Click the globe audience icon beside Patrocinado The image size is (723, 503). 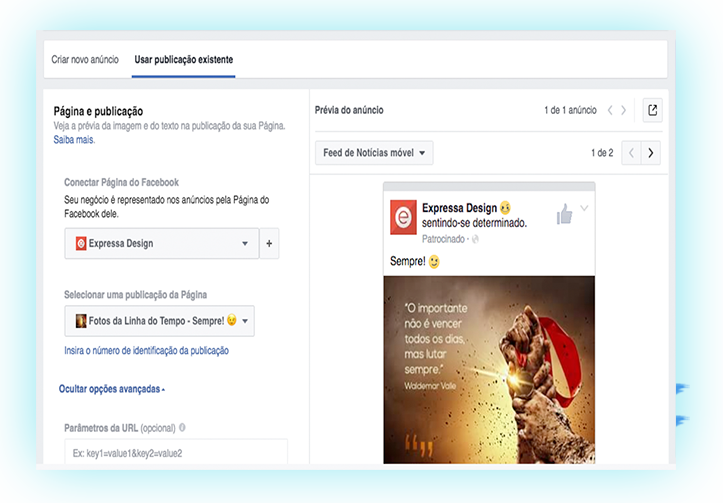click(x=475, y=239)
